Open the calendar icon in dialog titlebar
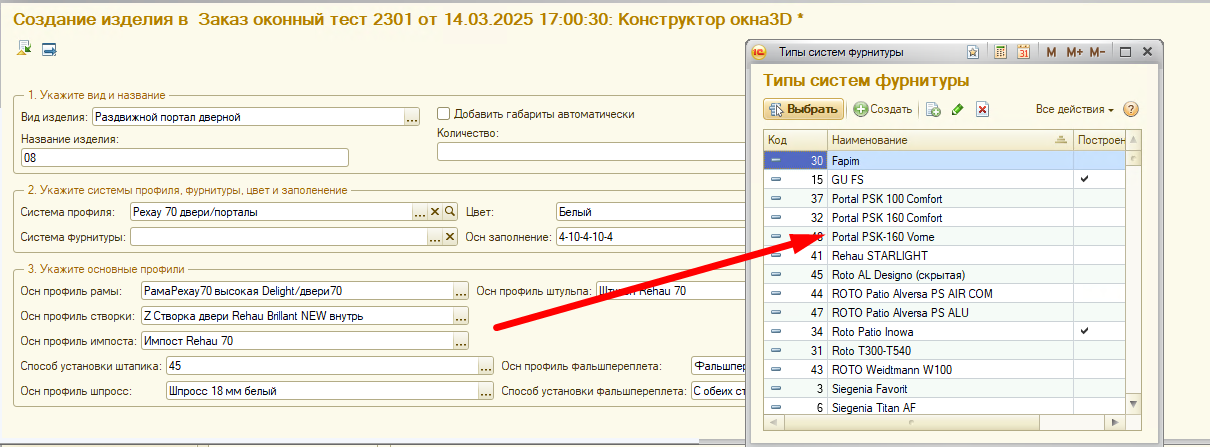The image size is (1210, 447). 1023,52
